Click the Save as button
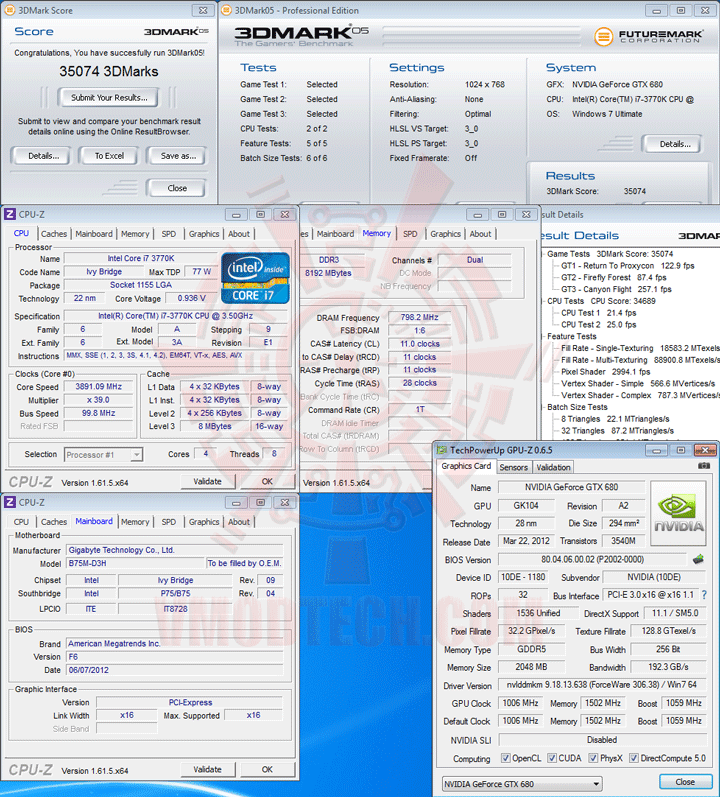Viewport: 720px width, 797px height. (178, 156)
